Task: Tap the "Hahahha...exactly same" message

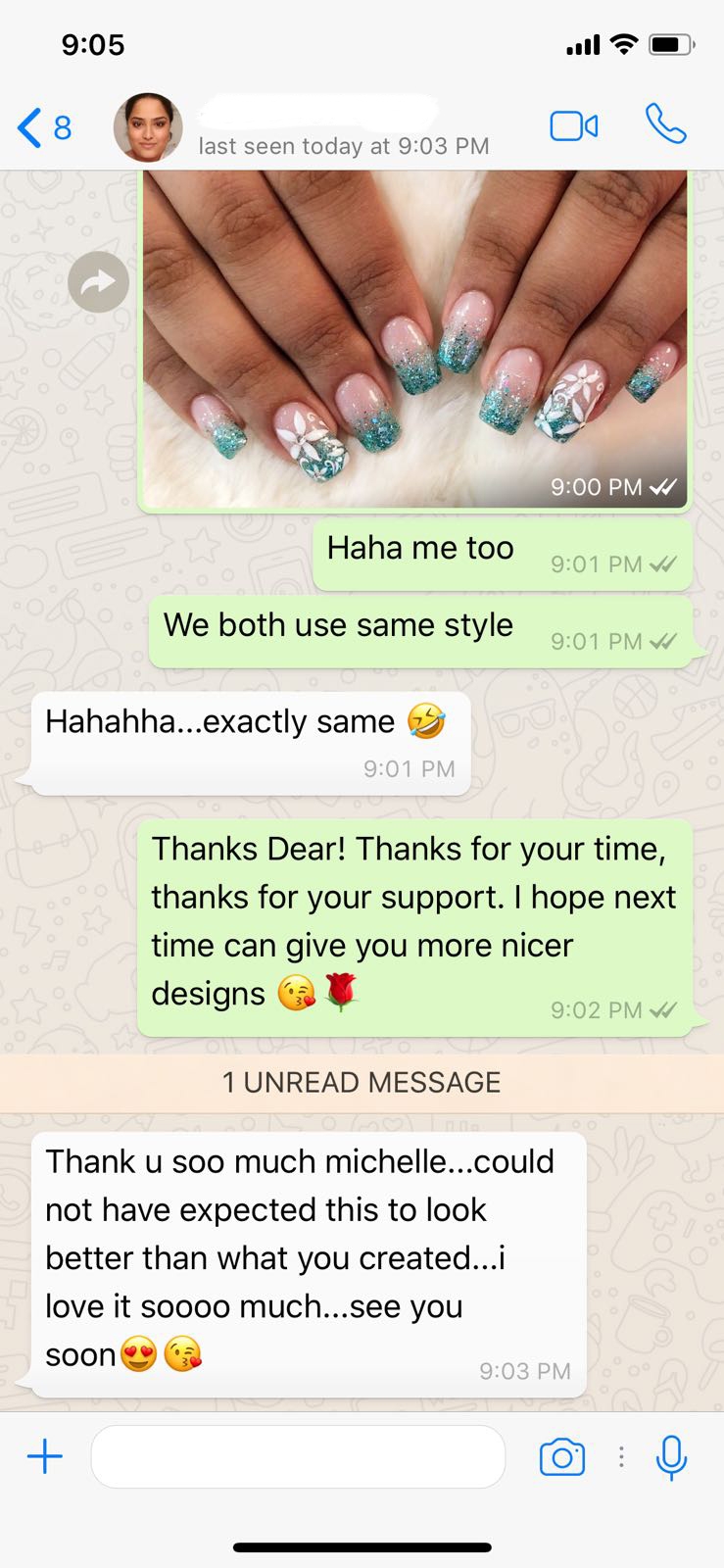Action: [x=251, y=743]
